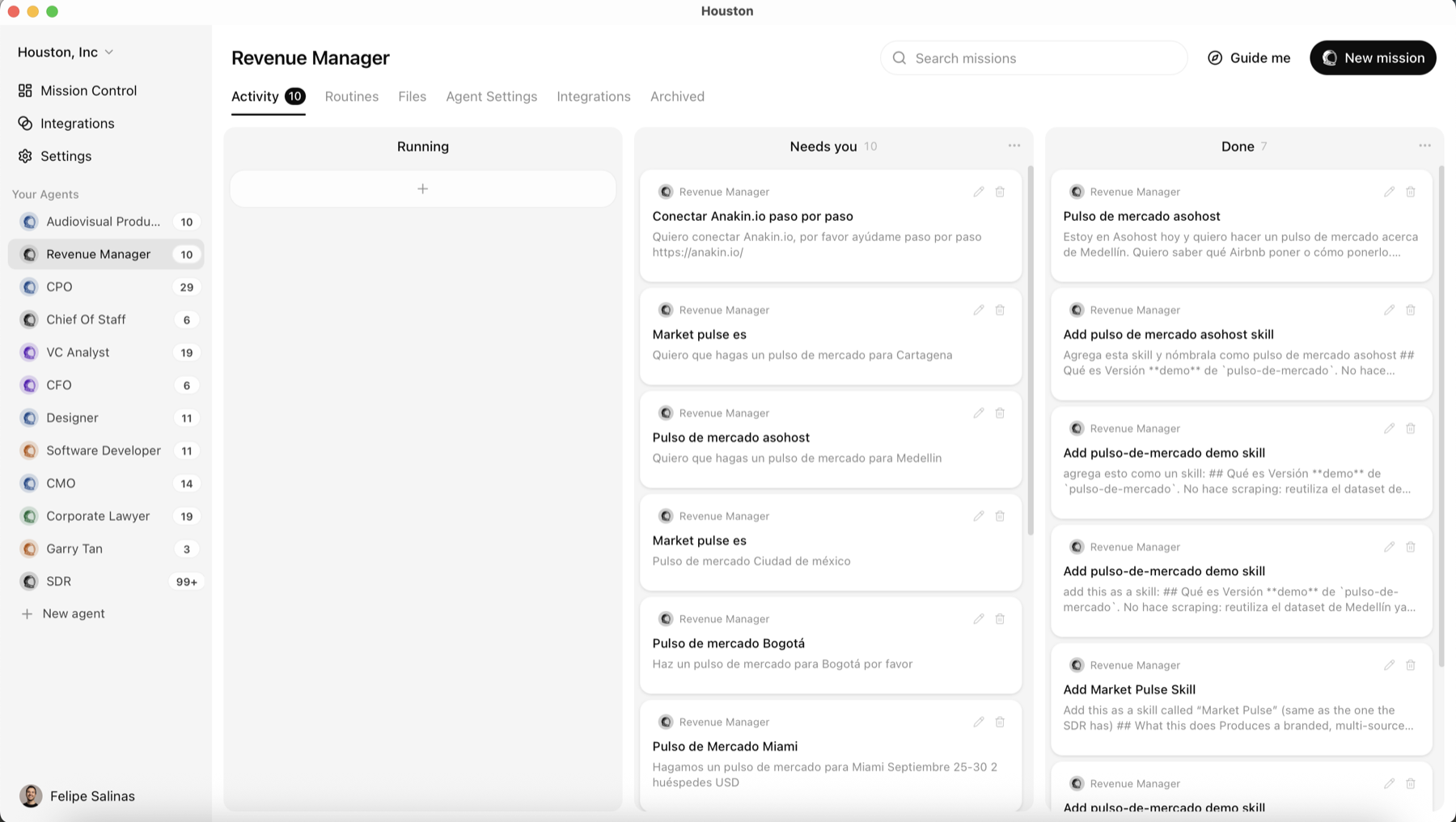This screenshot has width=1456, height=822.
Task: Click the New mission button
Action: [x=1373, y=58]
